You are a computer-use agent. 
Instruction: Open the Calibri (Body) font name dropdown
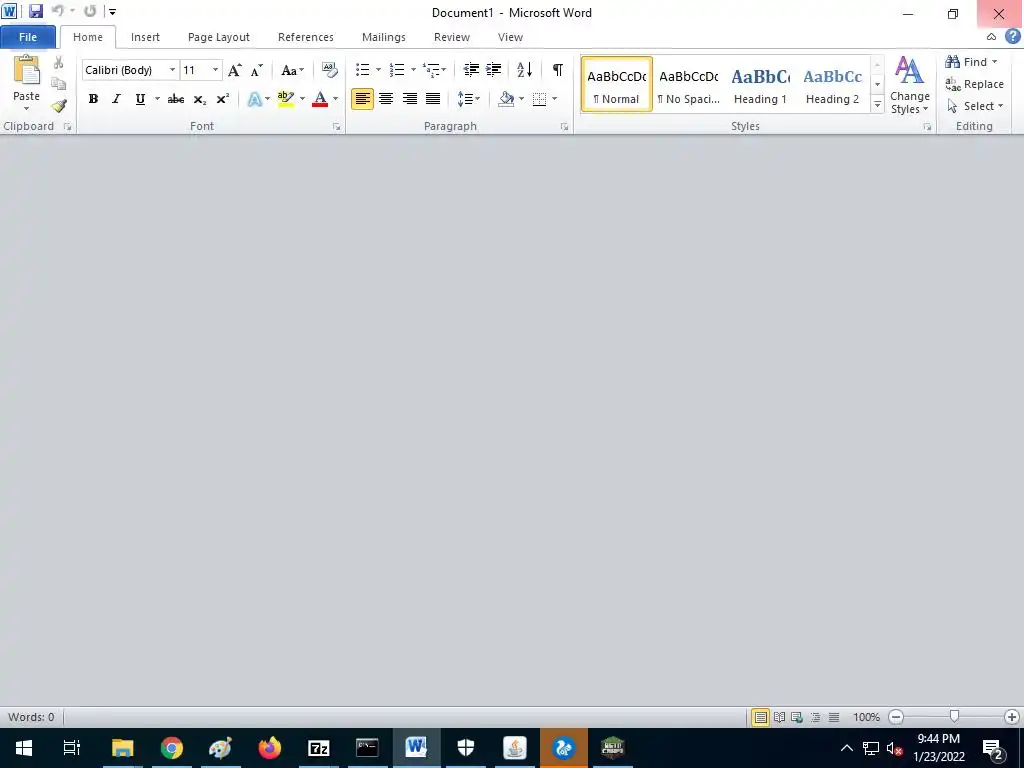click(172, 70)
